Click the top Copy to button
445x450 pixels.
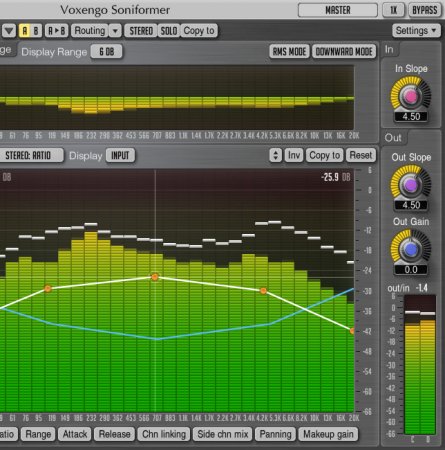pyautogui.click(x=199, y=31)
